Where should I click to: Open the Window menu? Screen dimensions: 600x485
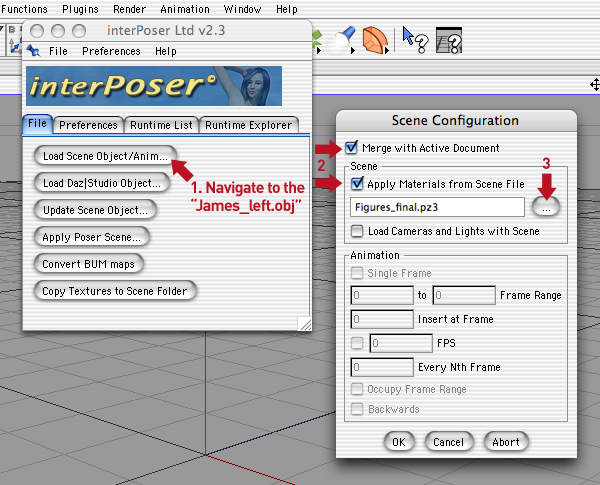tap(242, 9)
